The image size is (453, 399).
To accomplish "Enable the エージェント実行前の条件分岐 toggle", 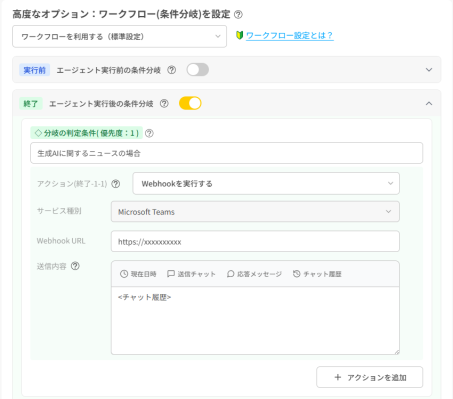I will (x=198, y=70).
